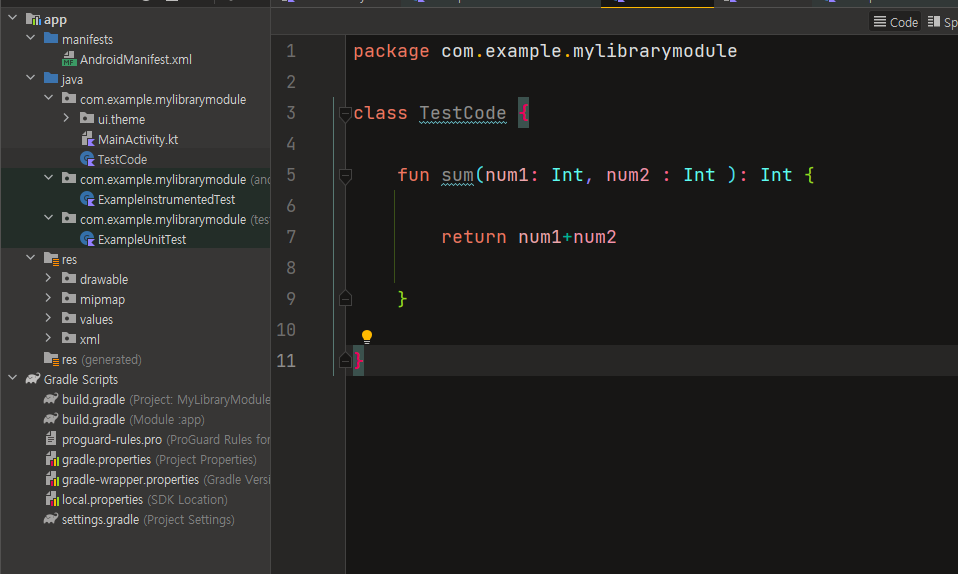
Task: Click the ExampleInstrumentedTest class icon
Action: coord(87,199)
